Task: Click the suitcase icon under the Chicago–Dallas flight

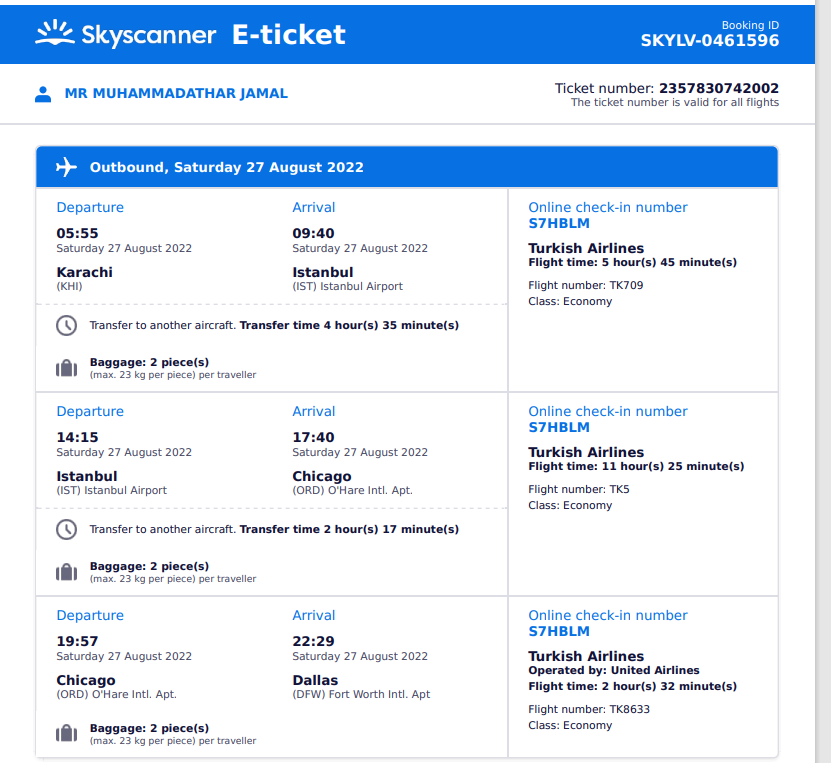Action: (x=66, y=734)
